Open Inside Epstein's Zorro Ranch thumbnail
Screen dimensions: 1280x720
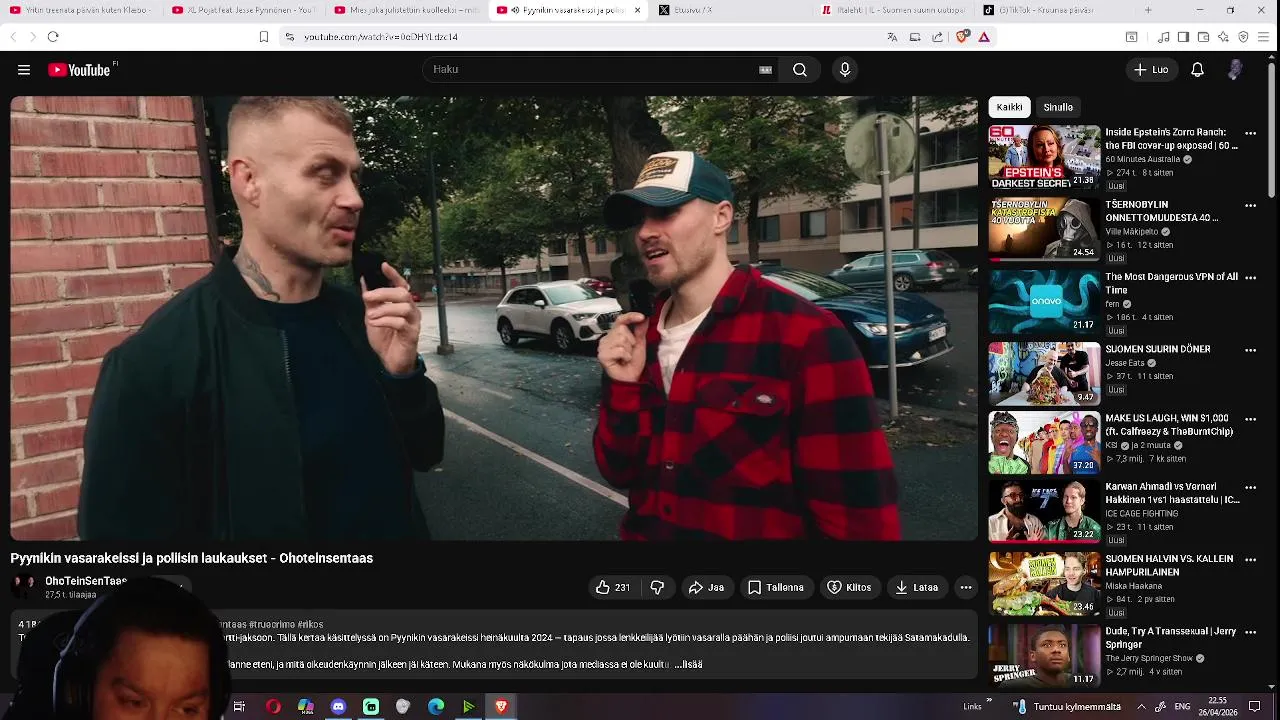pos(1044,157)
